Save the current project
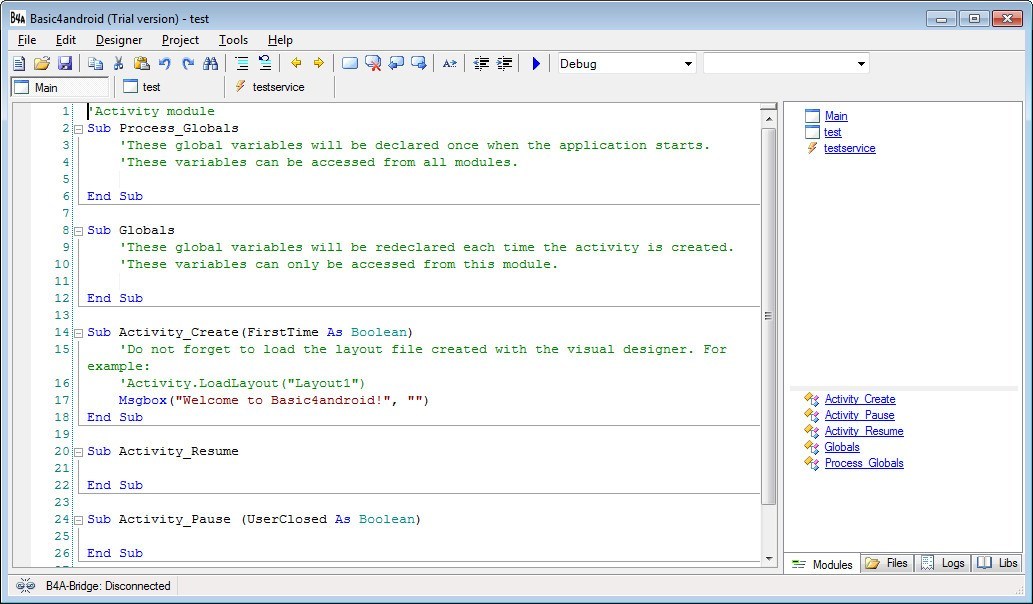1033x604 pixels. [x=63, y=62]
